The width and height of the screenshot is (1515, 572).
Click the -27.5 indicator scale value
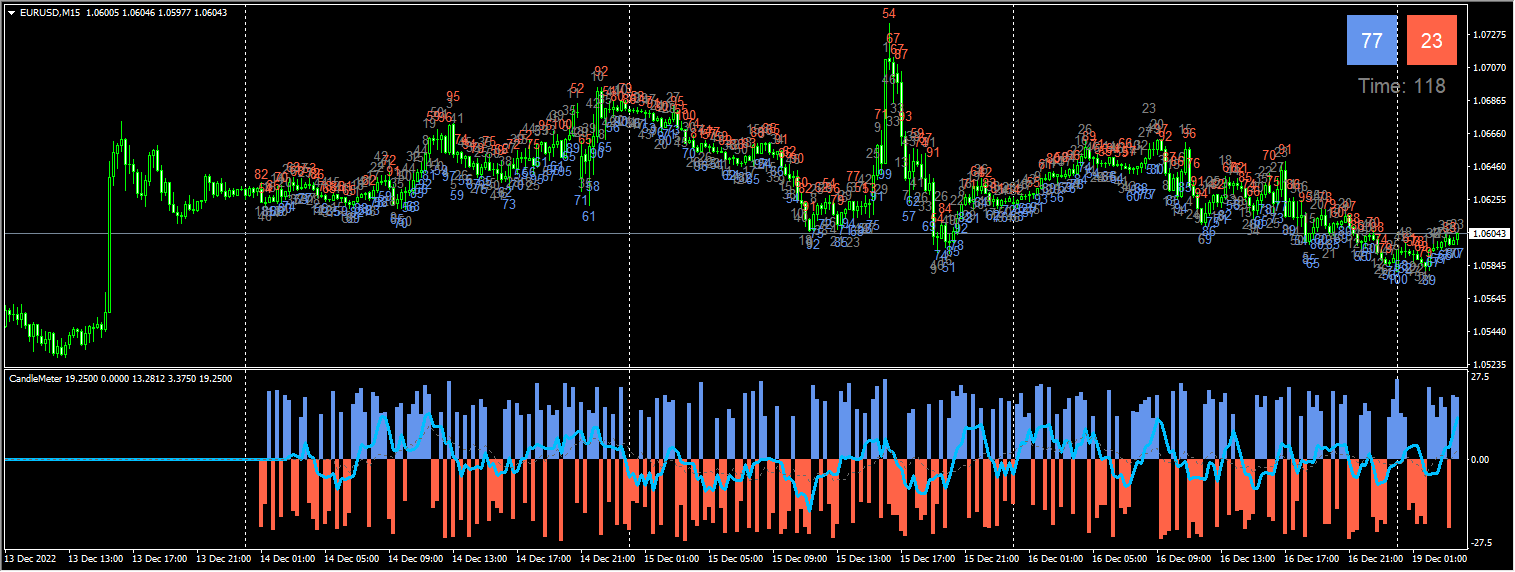point(1484,542)
